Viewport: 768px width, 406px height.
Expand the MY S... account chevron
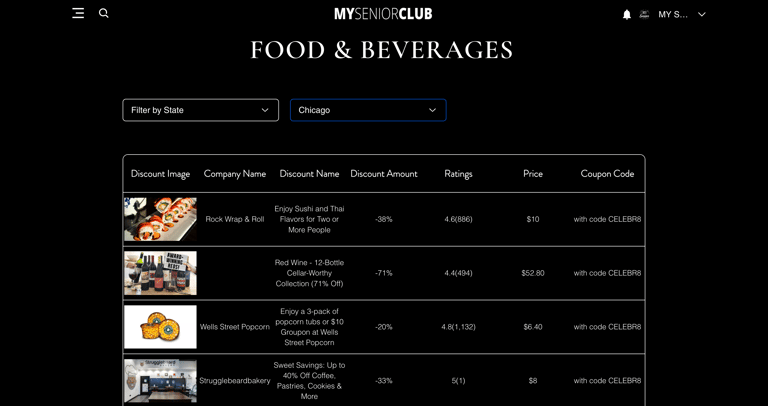[x=701, y=15]
